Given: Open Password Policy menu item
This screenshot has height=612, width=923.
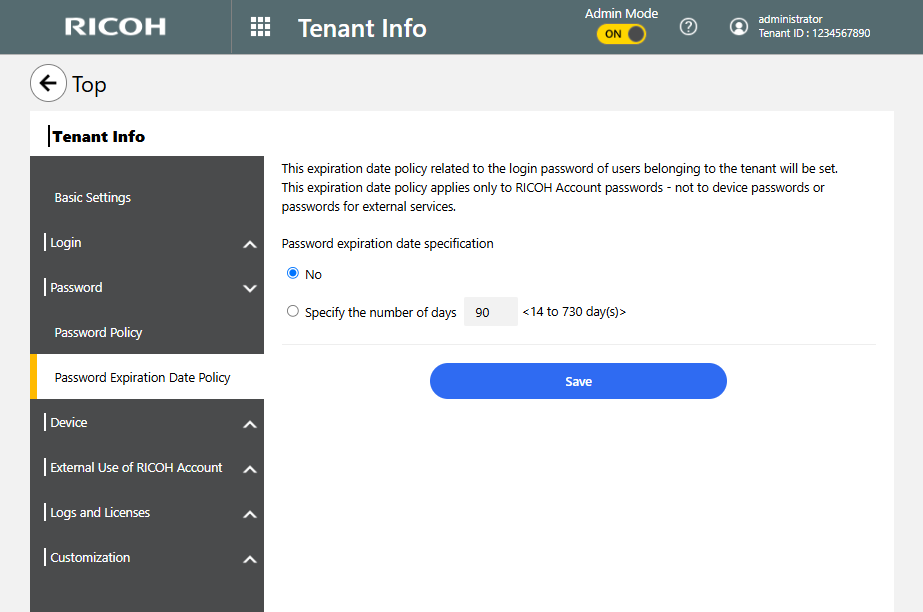Looking at the screenshot, I should 99,333.
